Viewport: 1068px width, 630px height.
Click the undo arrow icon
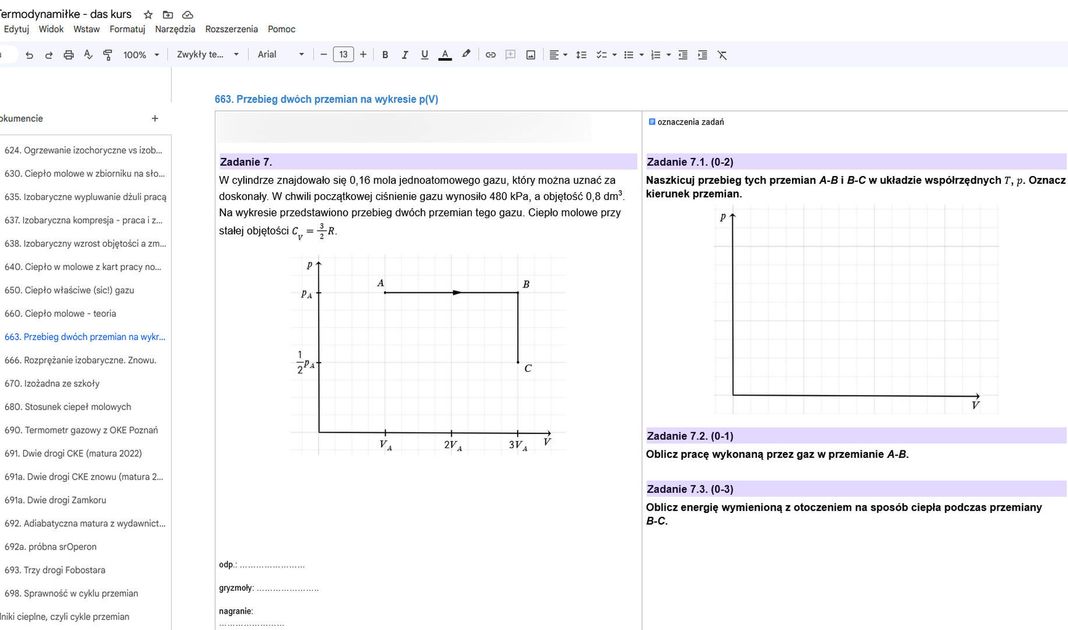[x=30, y=55]
